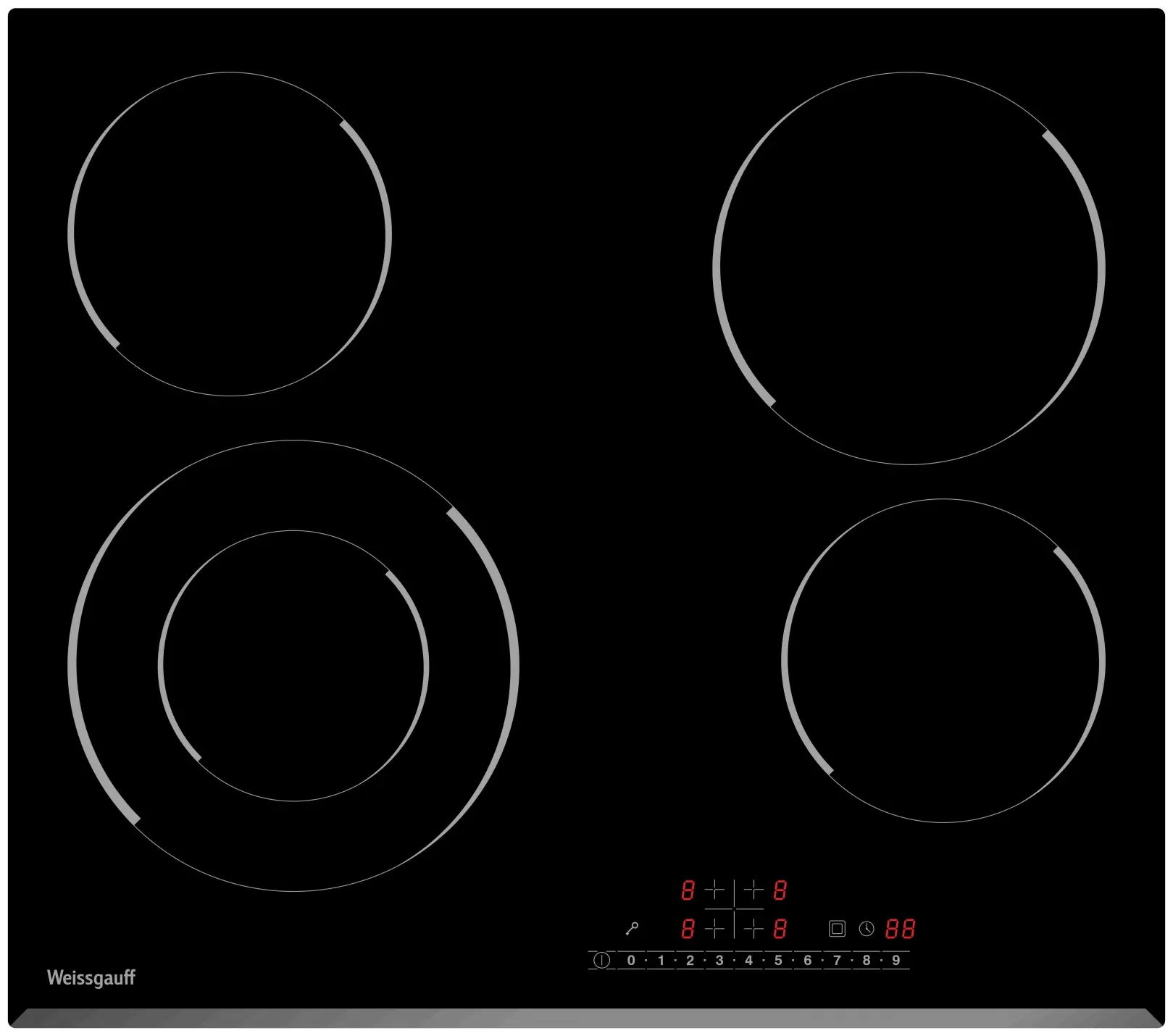Touch the top-left small cooking zone
This screenshot has width=1173, height=1036.
point(230,234)
